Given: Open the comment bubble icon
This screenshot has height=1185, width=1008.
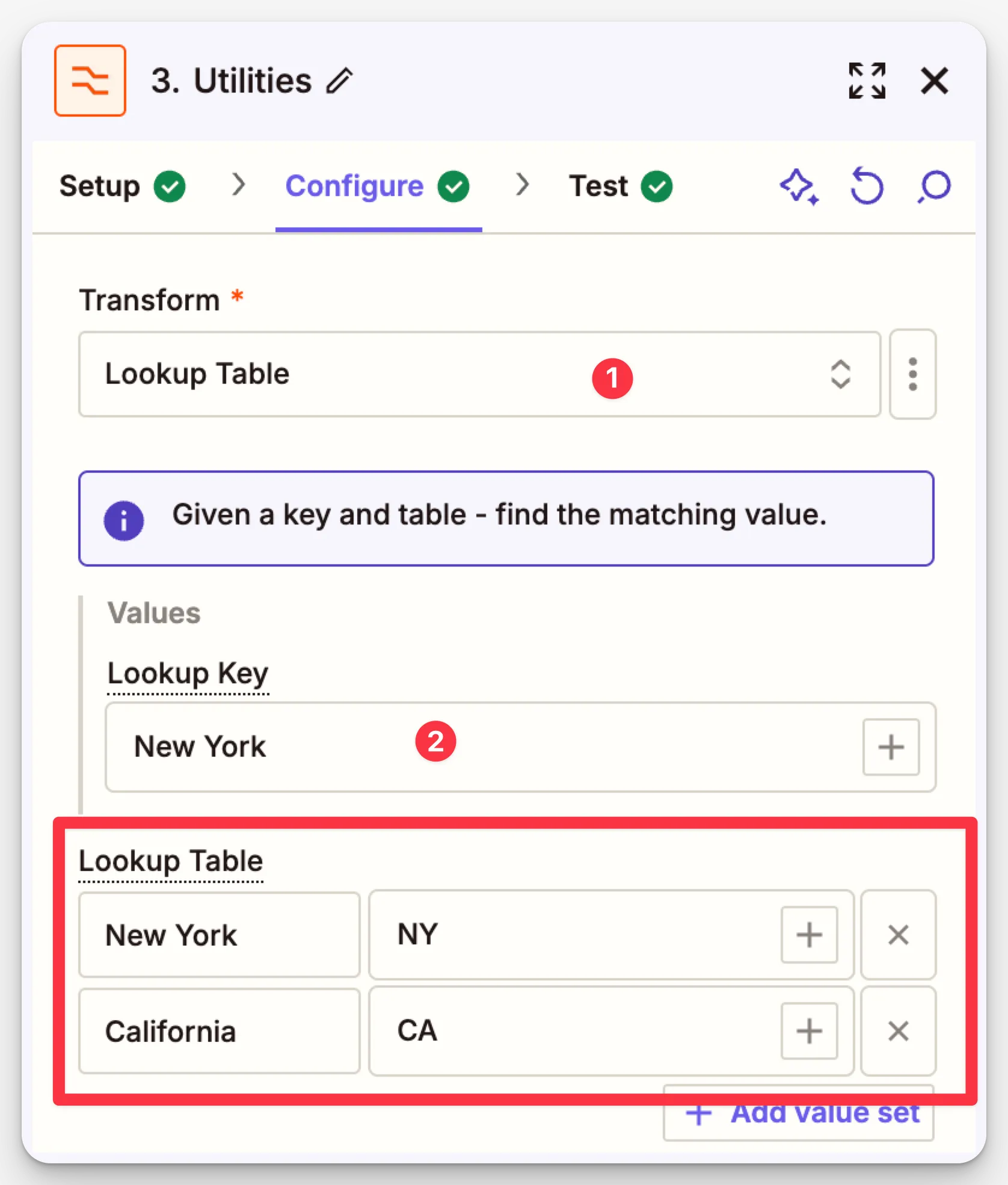Looking at the screenshot, I should coord(934,186).
